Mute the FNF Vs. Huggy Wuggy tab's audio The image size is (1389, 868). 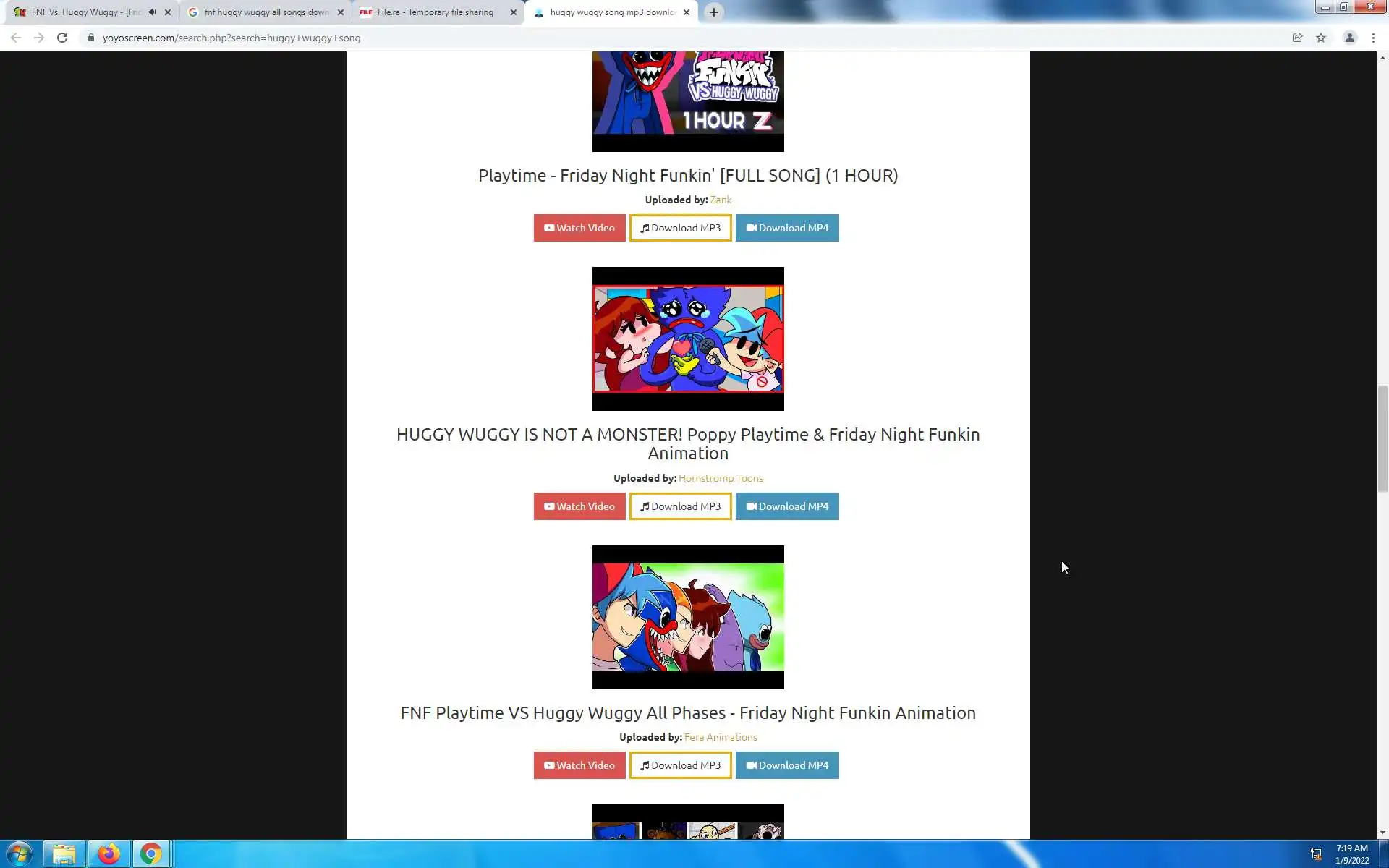click(152, 12)
